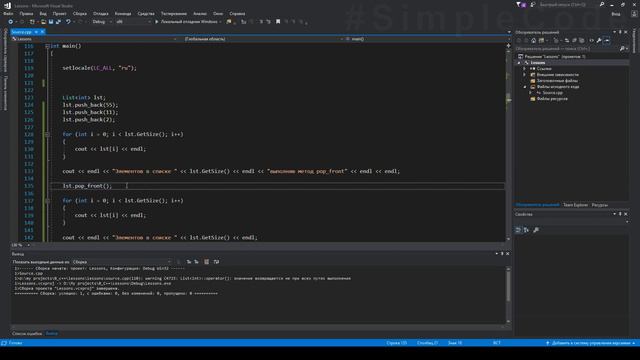Collapse the first for loop block
Screen dimensions: 640x360
click(x=47, y=134)
